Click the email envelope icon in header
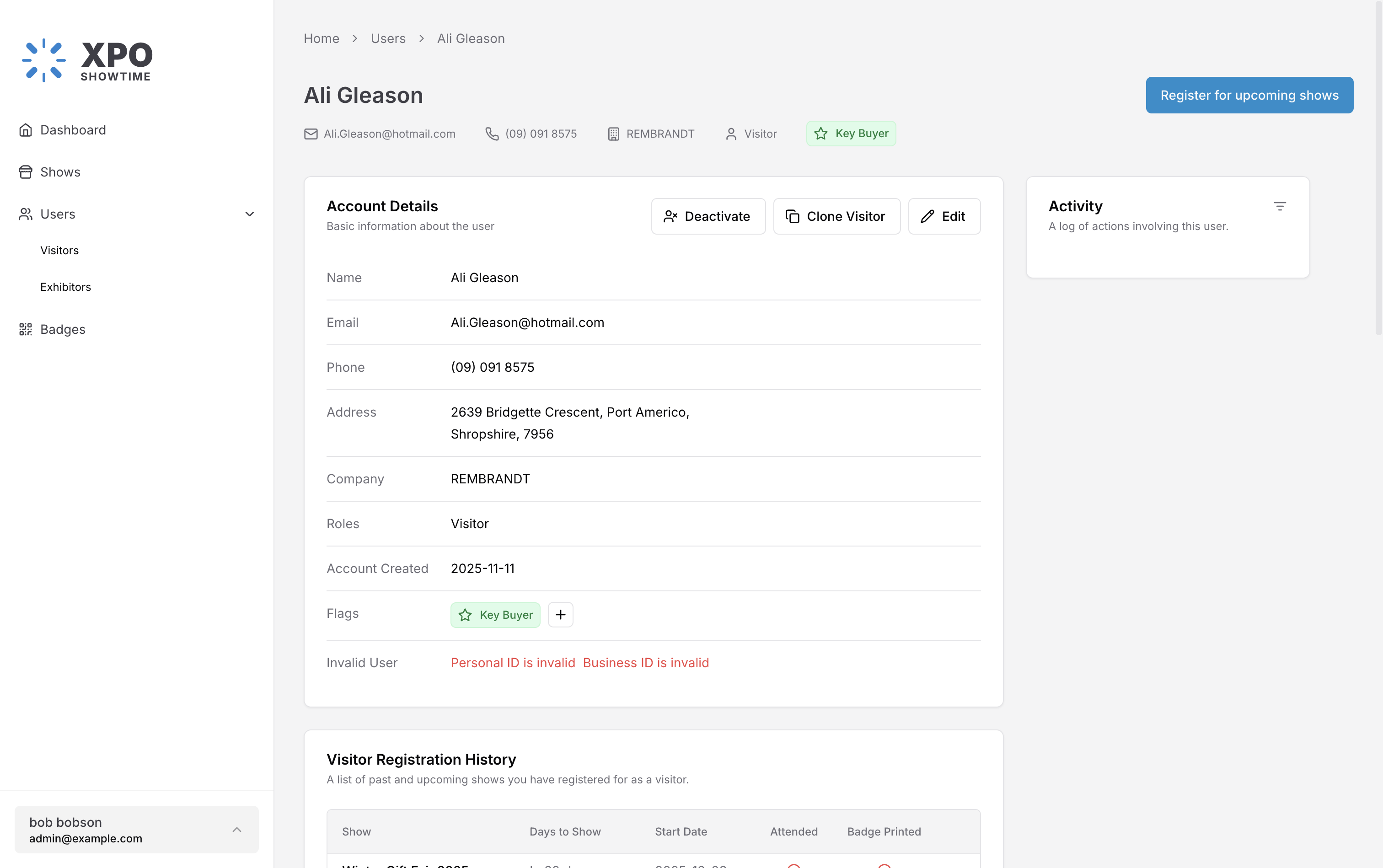 pyautogui.click(x=311, y=134)
